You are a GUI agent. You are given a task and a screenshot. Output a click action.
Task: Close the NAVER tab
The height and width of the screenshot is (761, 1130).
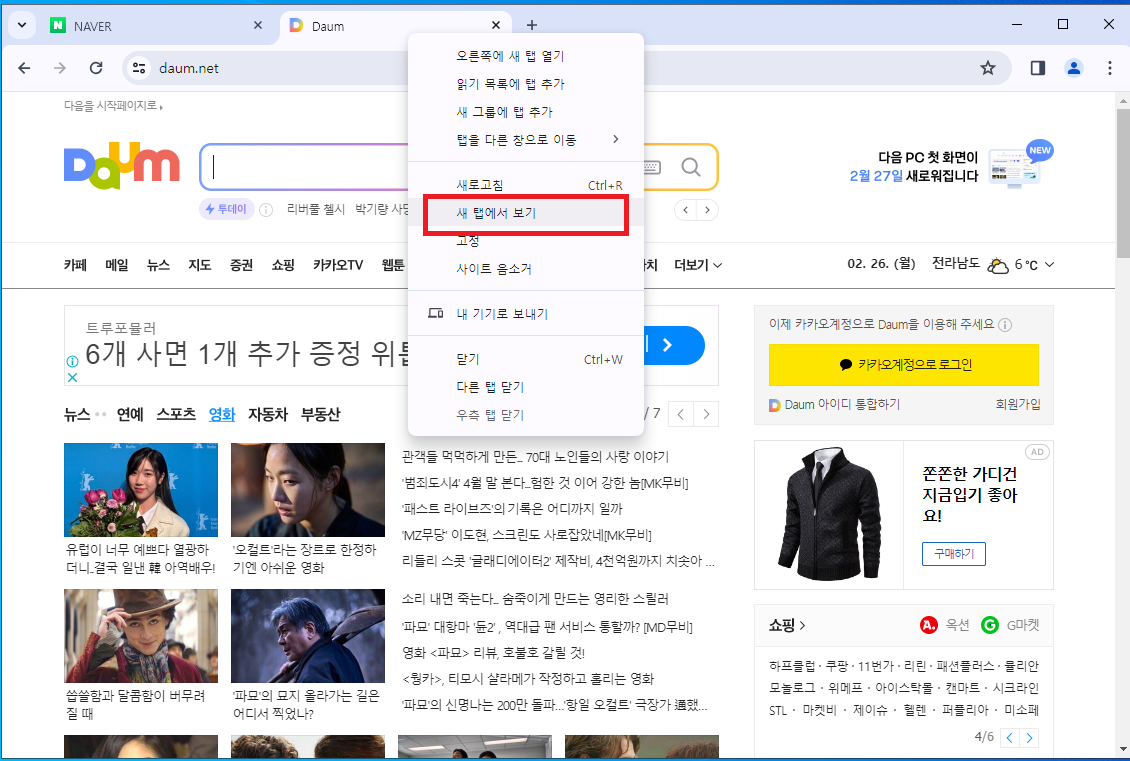257,25
